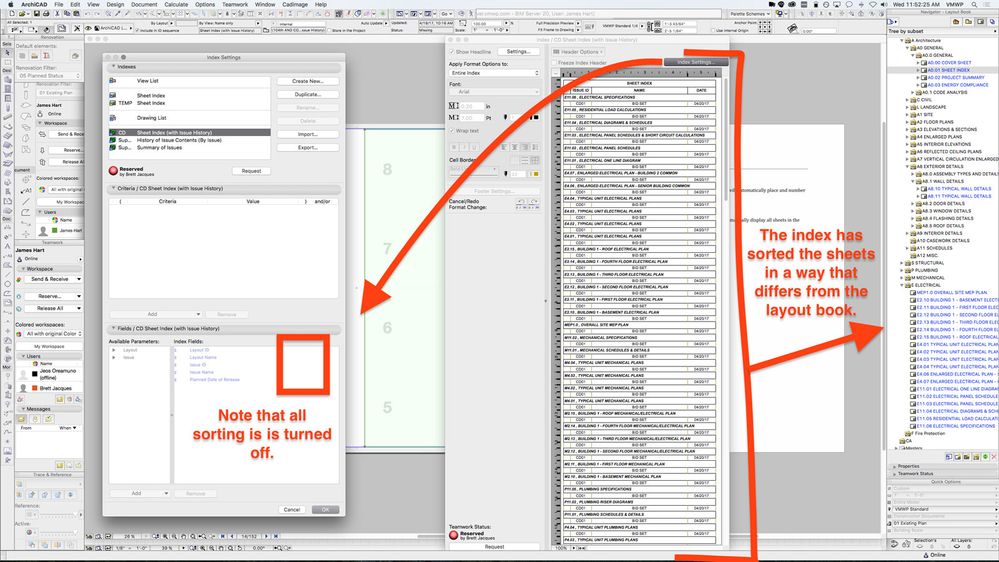
Task: Click Duplicate... button
Action: pos(308,94)
